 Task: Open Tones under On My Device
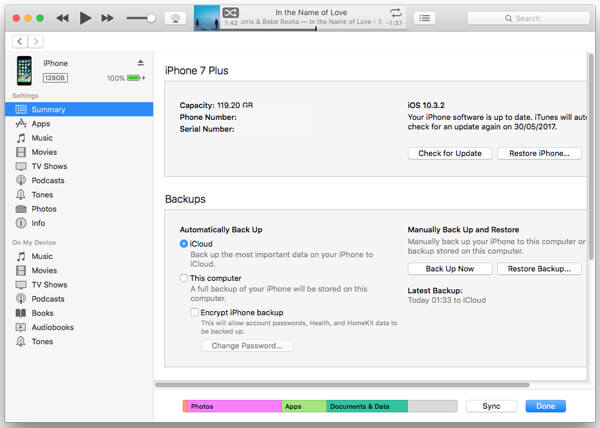79,342
